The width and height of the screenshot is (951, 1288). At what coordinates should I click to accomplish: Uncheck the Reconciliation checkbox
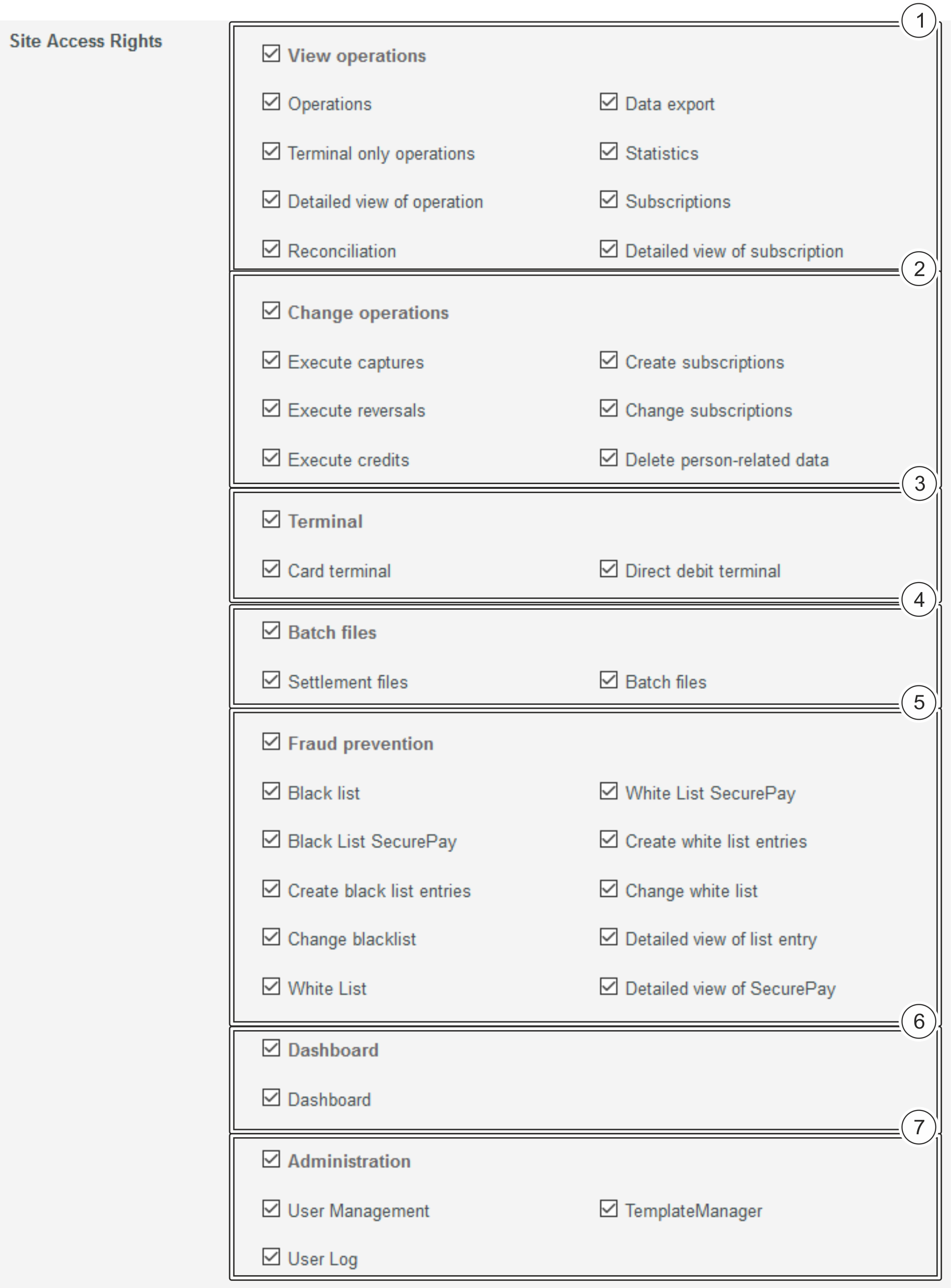270,250
